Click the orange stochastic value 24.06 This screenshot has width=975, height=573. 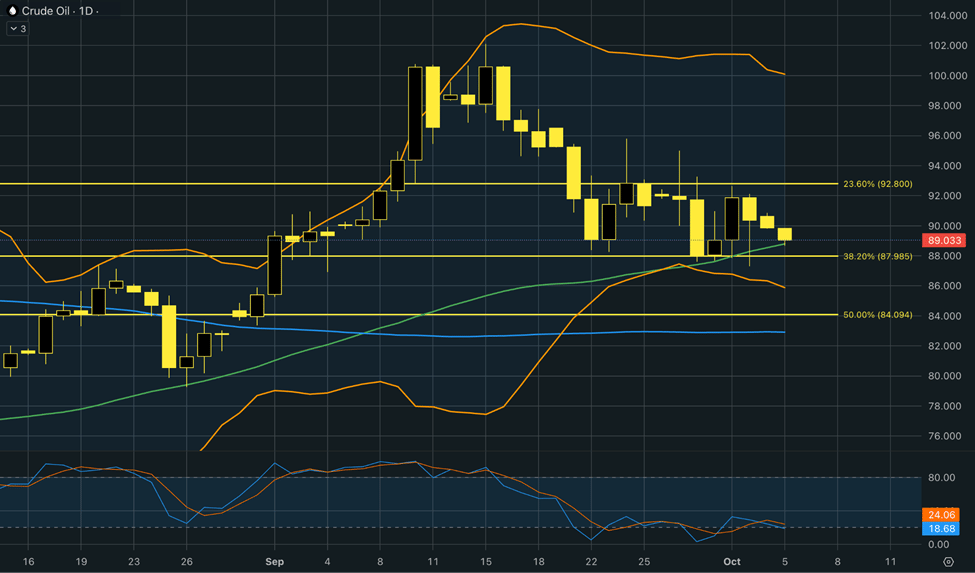941,515
